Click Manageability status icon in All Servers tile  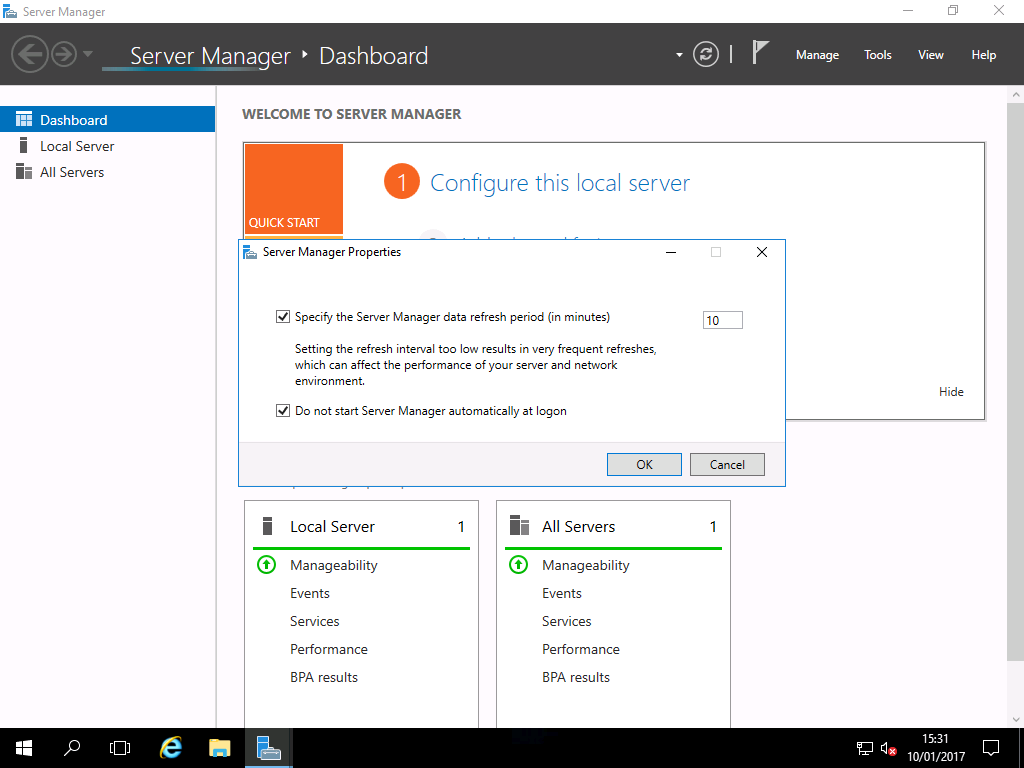point(519,564)
